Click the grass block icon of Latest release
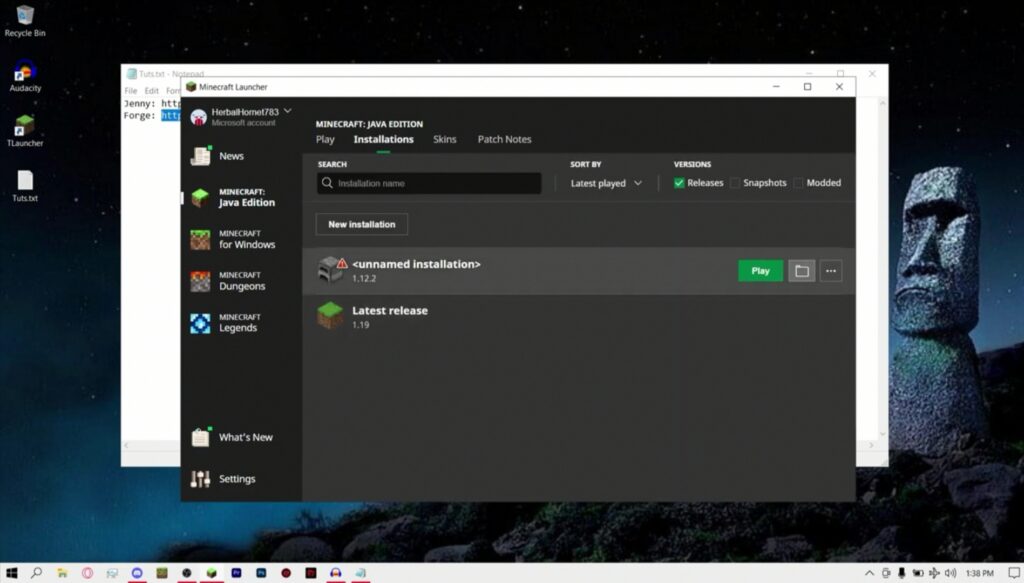This screenshot has width=1024, height=583. click(330, 317)
